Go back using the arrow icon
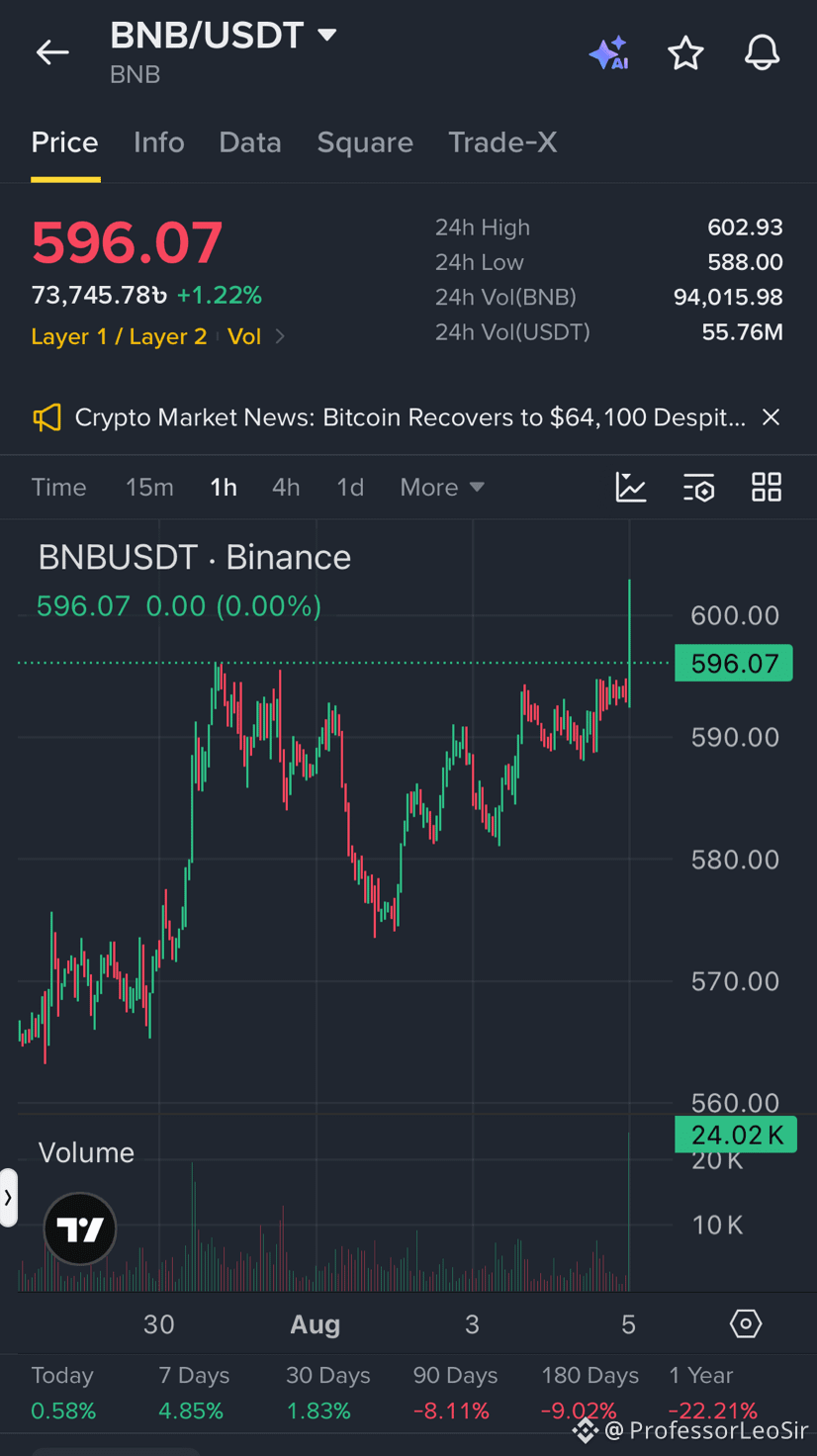The image size is (817, 1456). (x=52, y=52)
